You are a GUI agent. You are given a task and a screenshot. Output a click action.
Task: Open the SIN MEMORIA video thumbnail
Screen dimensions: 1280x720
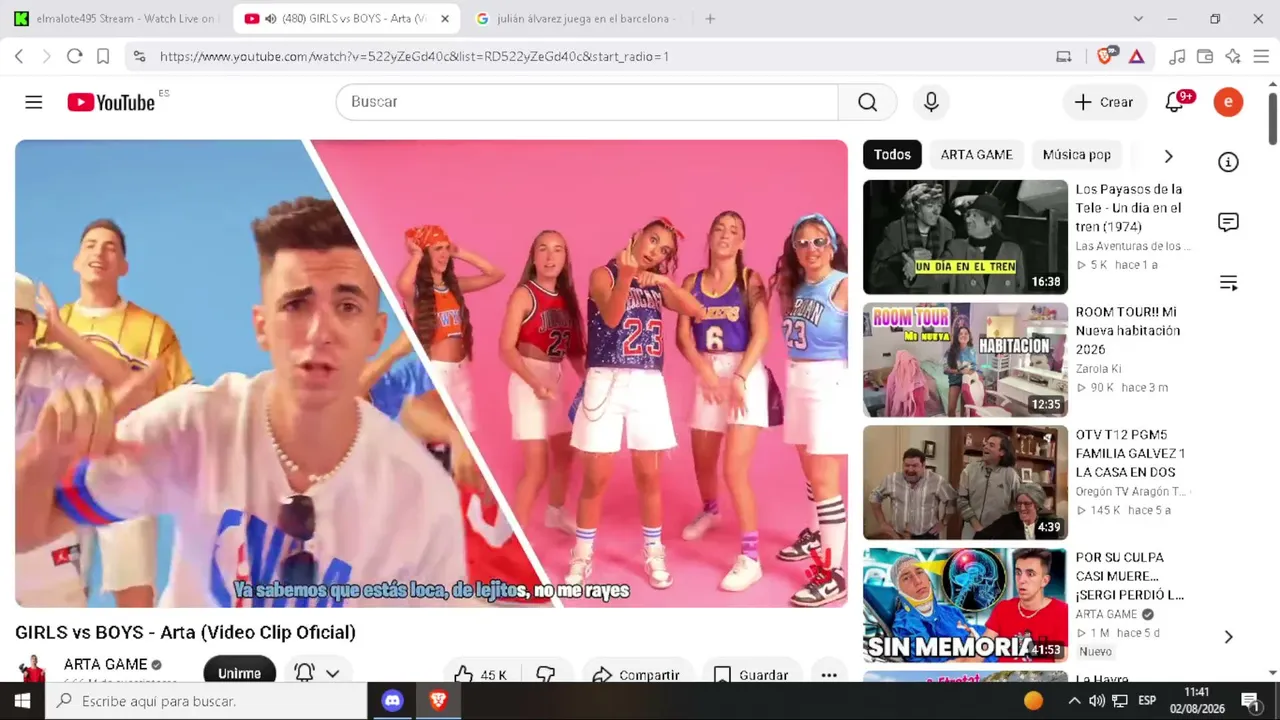click(965, 605)
